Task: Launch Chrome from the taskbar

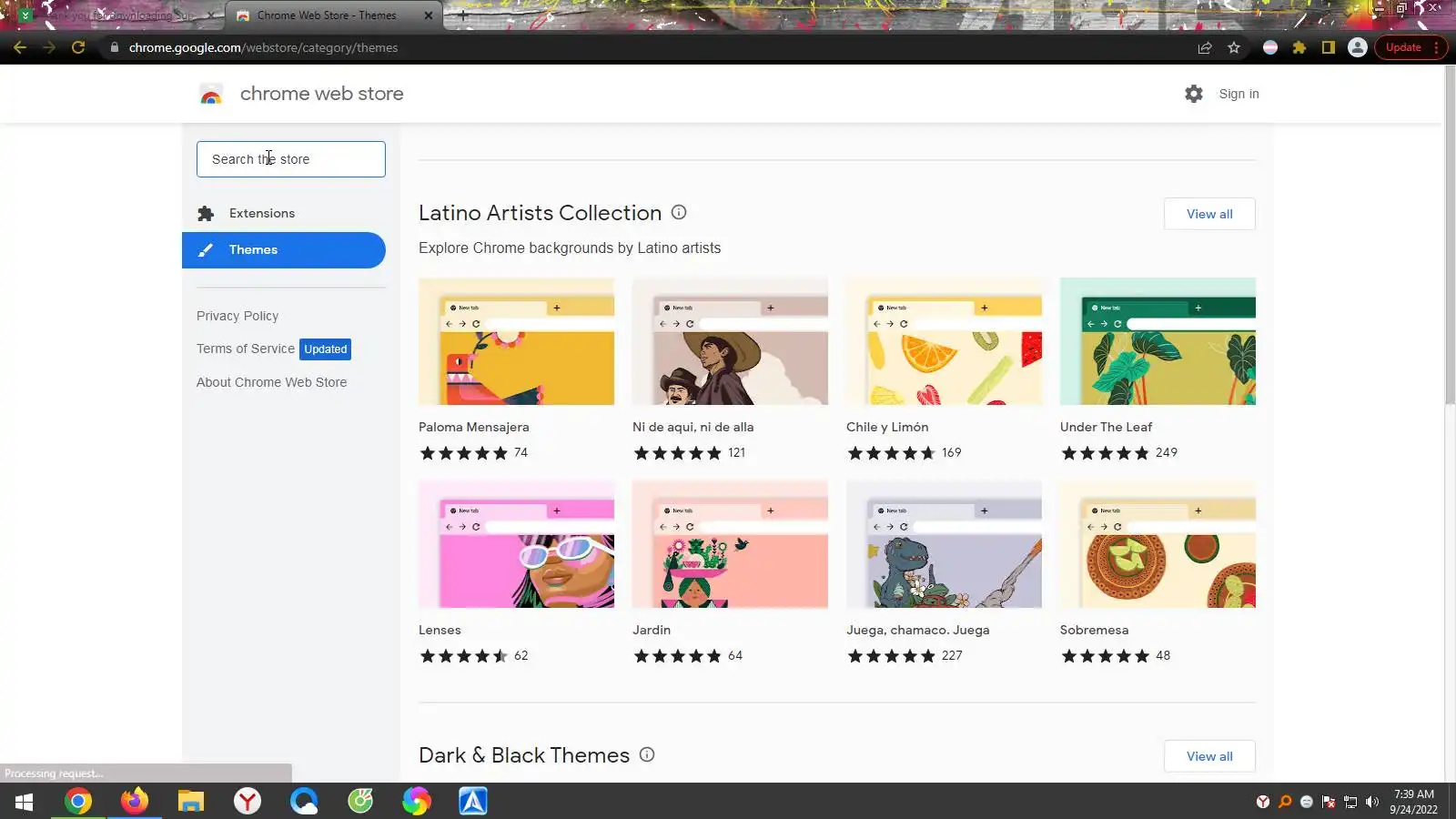Action: [x=78, y=802]
